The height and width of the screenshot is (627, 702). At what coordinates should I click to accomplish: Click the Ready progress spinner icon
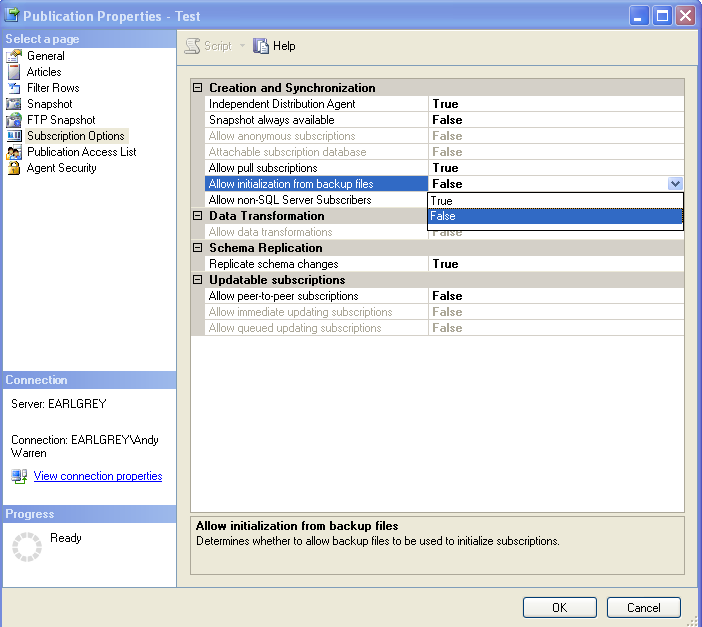click(x=27, y=547)
